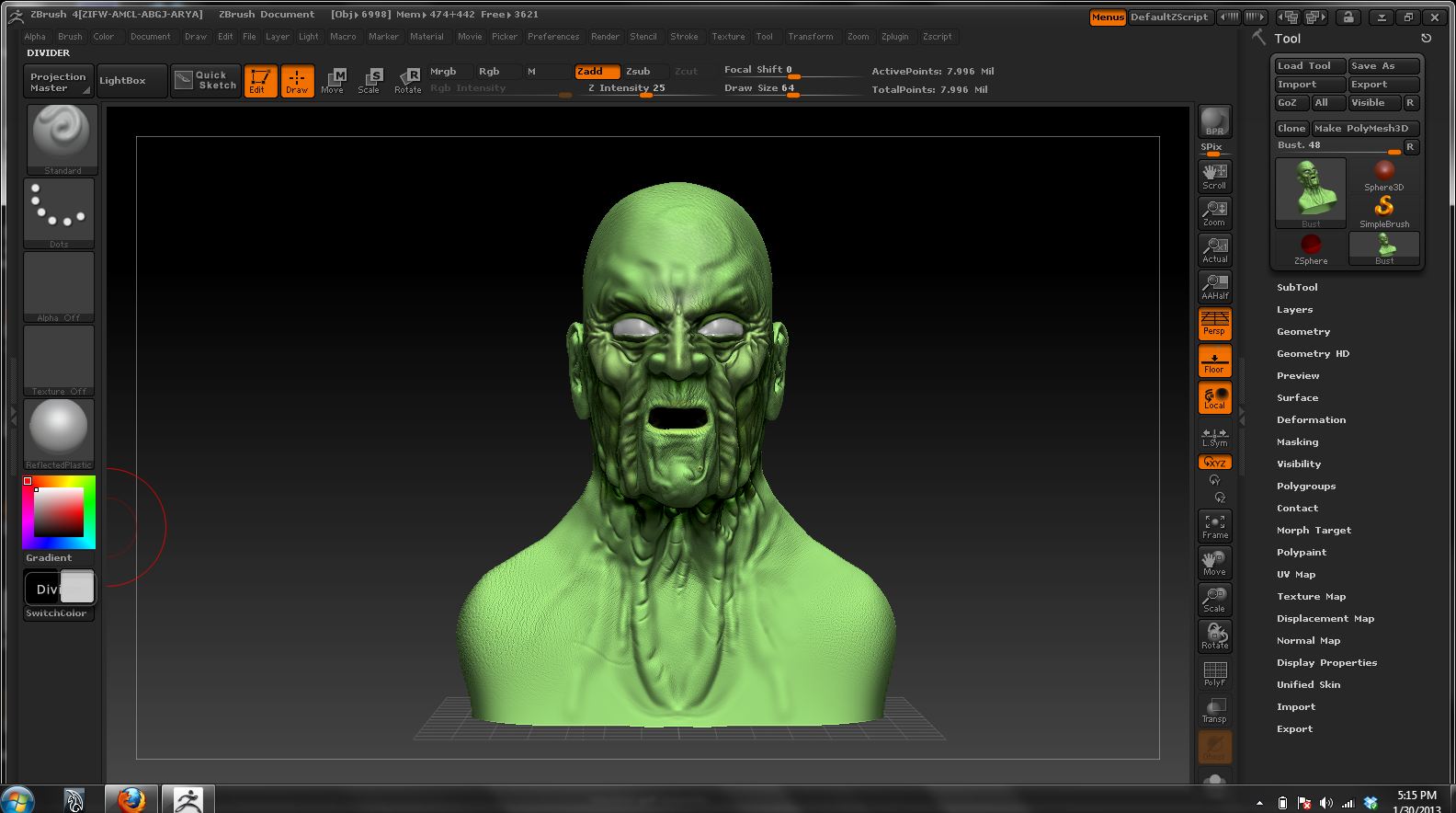
Task: Click the Frame view icon
Action: [1214, 526]
